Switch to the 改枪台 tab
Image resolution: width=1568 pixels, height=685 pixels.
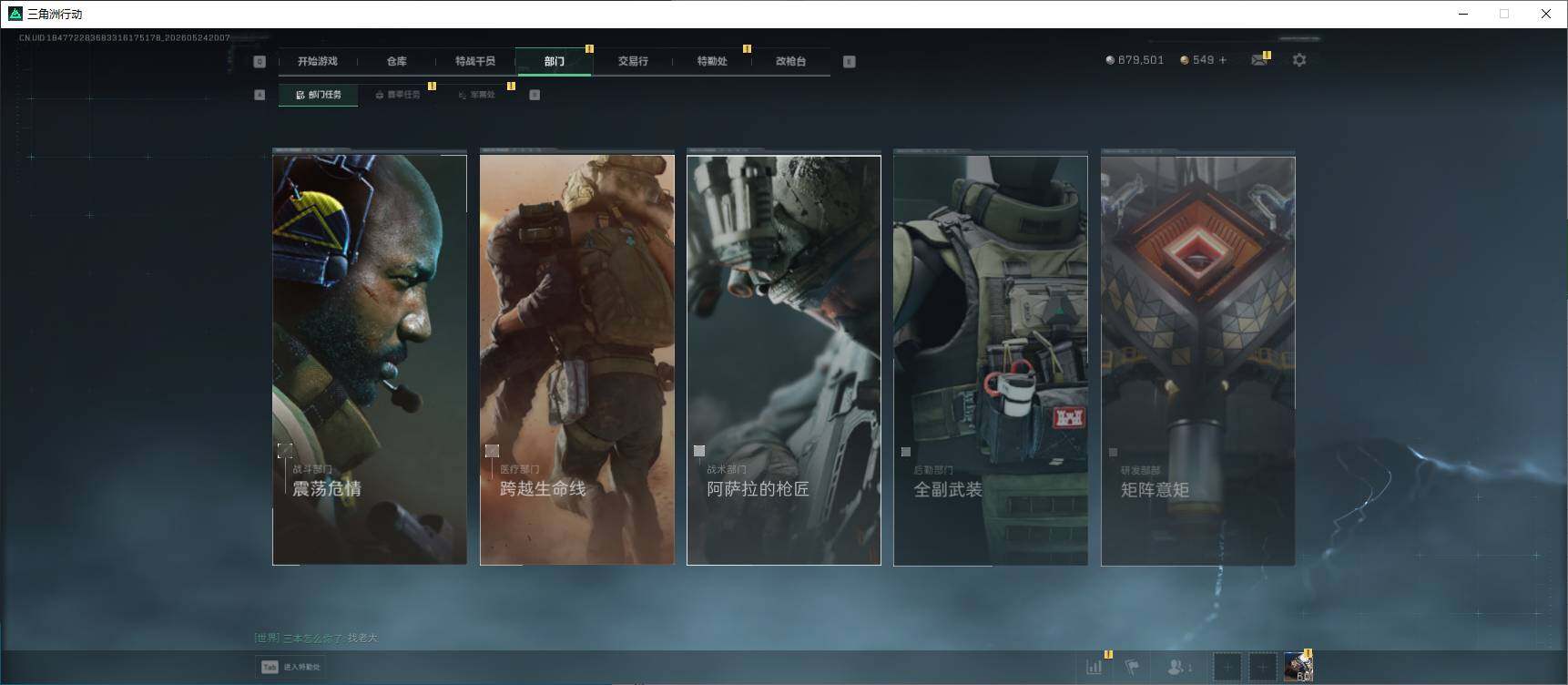(x=790, y=61)
